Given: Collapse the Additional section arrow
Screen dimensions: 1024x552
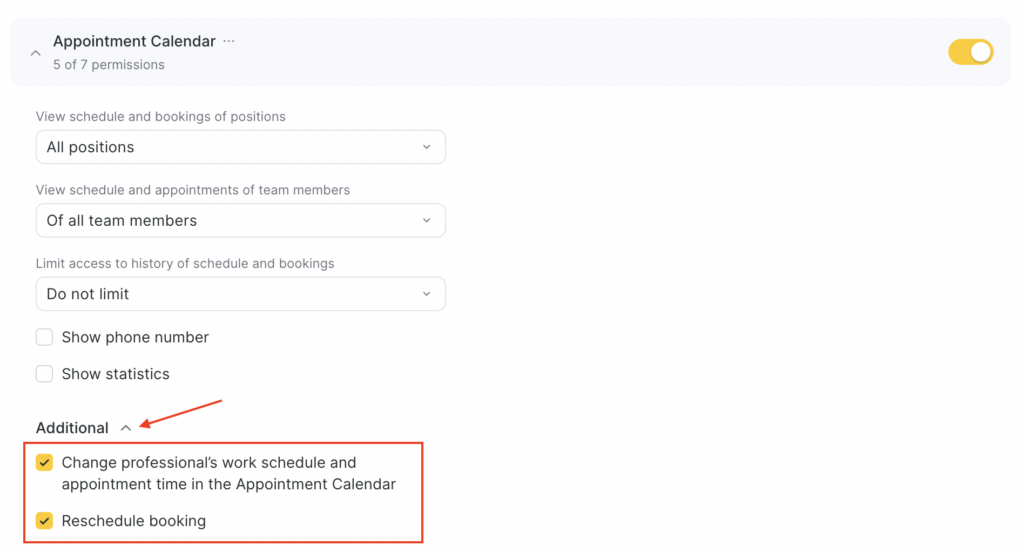Looking at the screenshot, I should [x=126, y=428].
